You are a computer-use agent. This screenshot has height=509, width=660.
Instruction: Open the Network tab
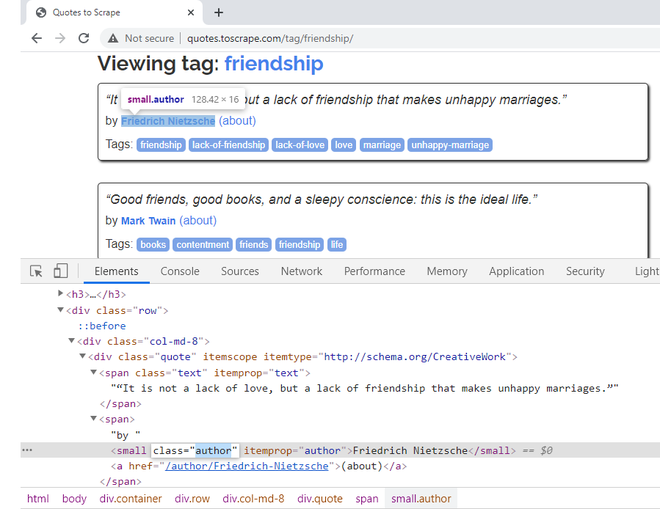point(301,271)
